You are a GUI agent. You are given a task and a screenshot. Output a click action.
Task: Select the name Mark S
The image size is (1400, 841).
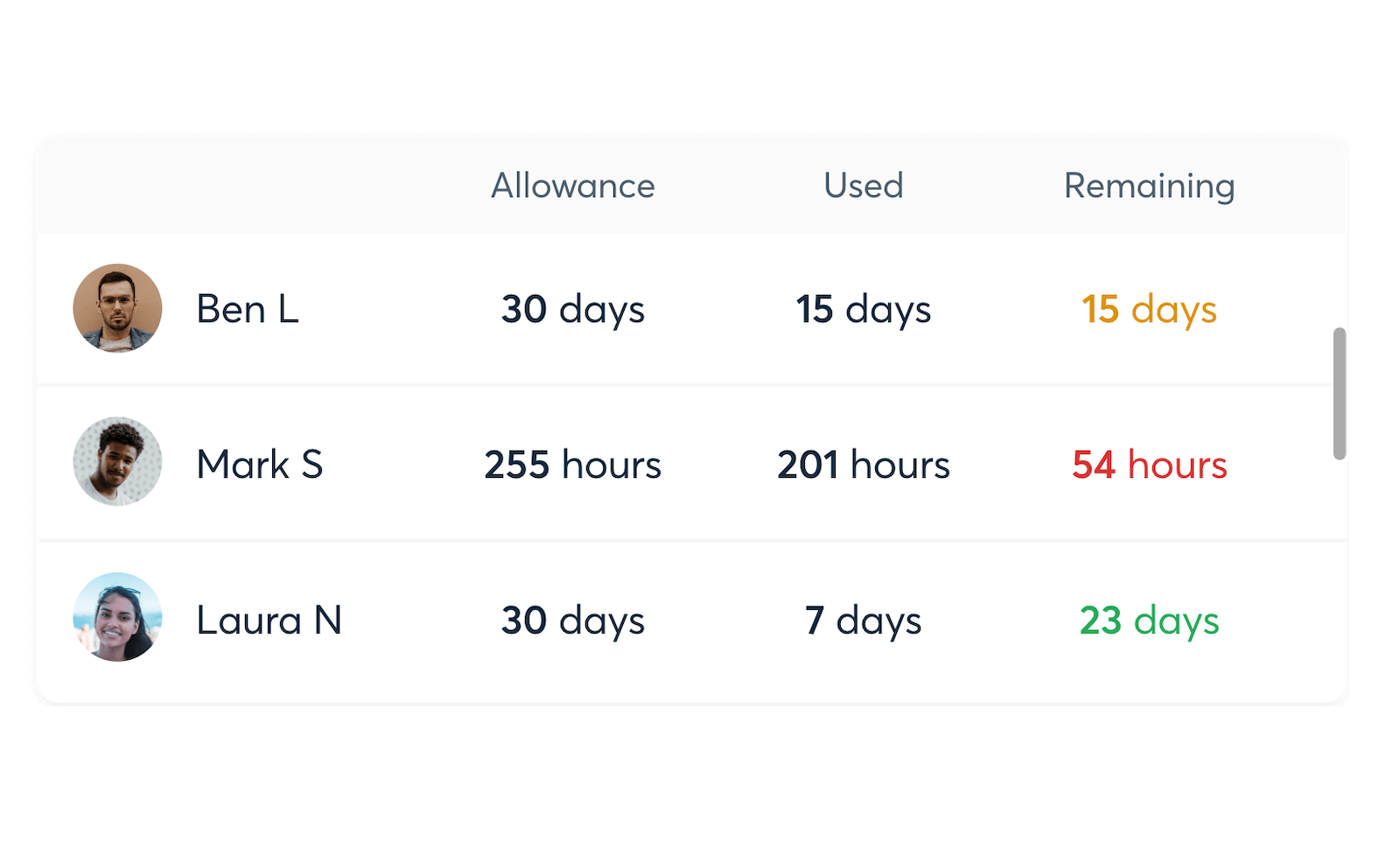click(x=259, y=465)
